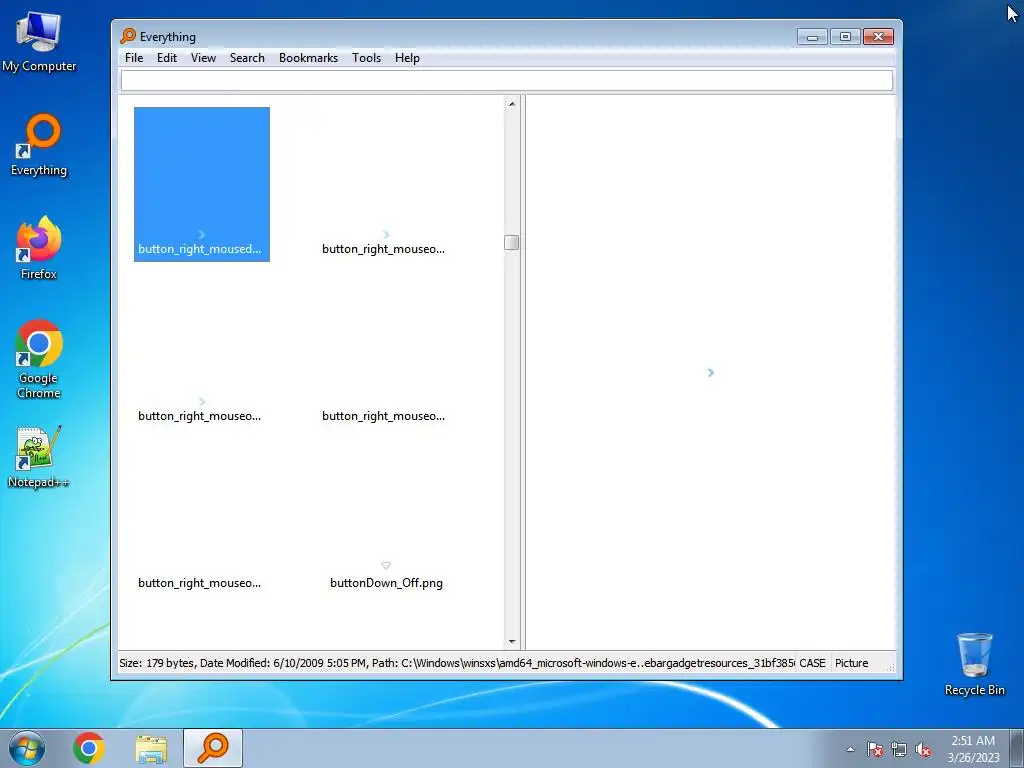1024x768 pixels.
Task: Click the Picture label in status bar
Action: pyautogui.click(x=852, y=663)
